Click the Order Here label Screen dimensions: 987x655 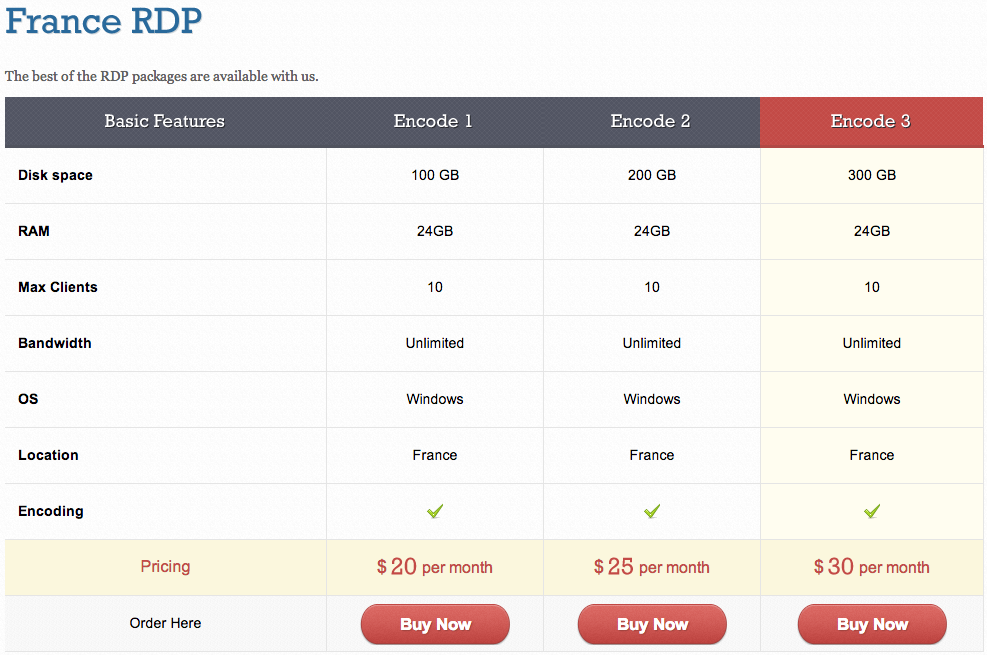point(166,623)
